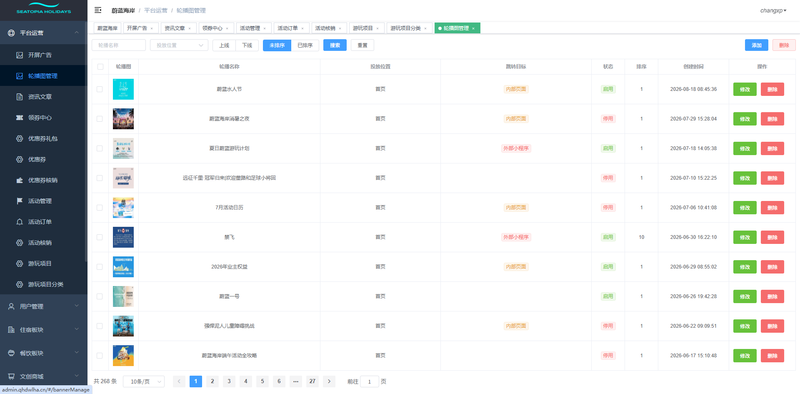Click 修改 for the 2026-08-18 row
Screen dimensions: 800x394
click(x=745, y=89)
